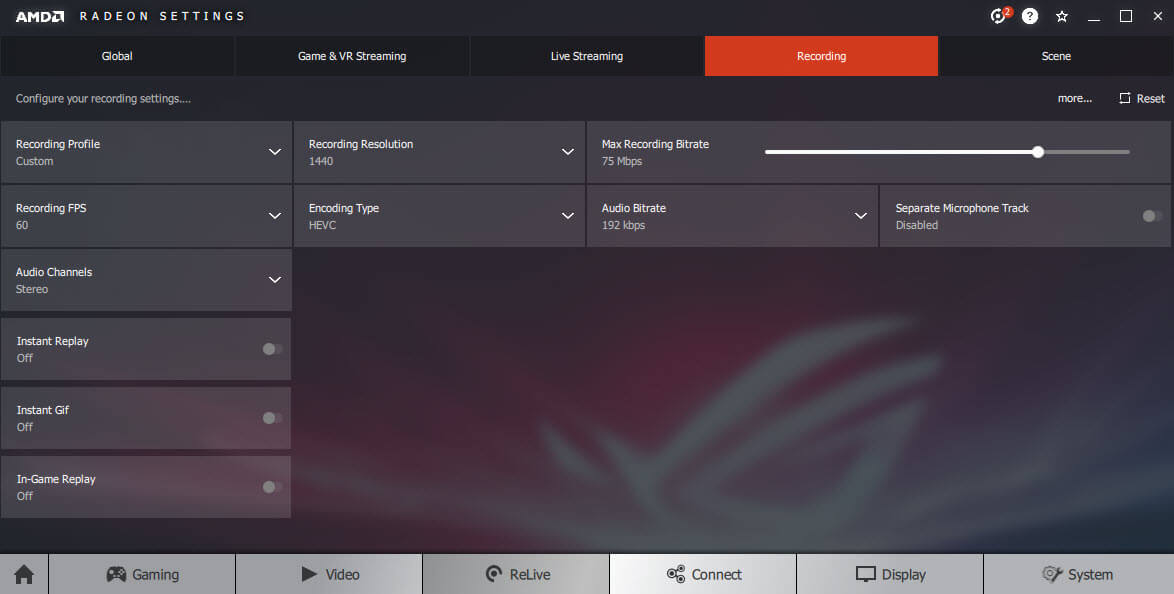
Task: Click the Video play triangle icon
Action: click(309, 575)
